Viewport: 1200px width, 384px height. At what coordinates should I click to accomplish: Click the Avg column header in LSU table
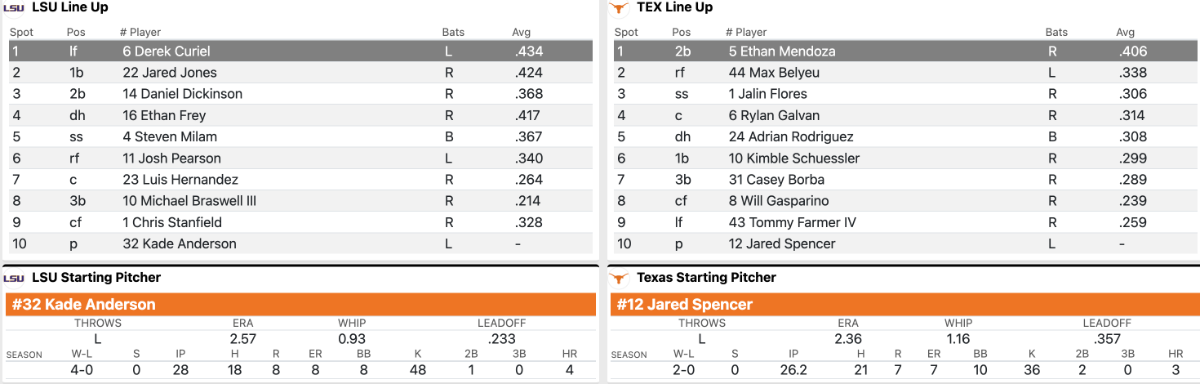pos(521,32)
